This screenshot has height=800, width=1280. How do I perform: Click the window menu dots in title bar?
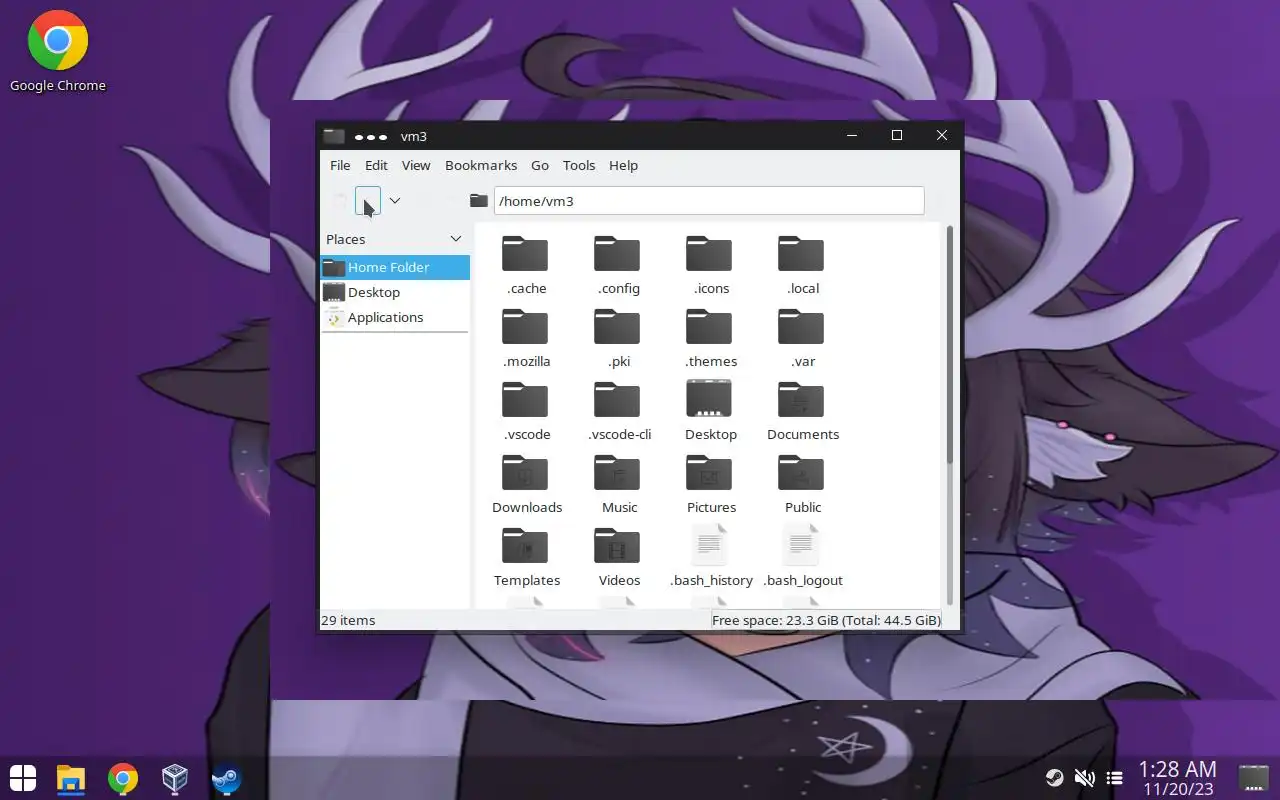point(370,136)
